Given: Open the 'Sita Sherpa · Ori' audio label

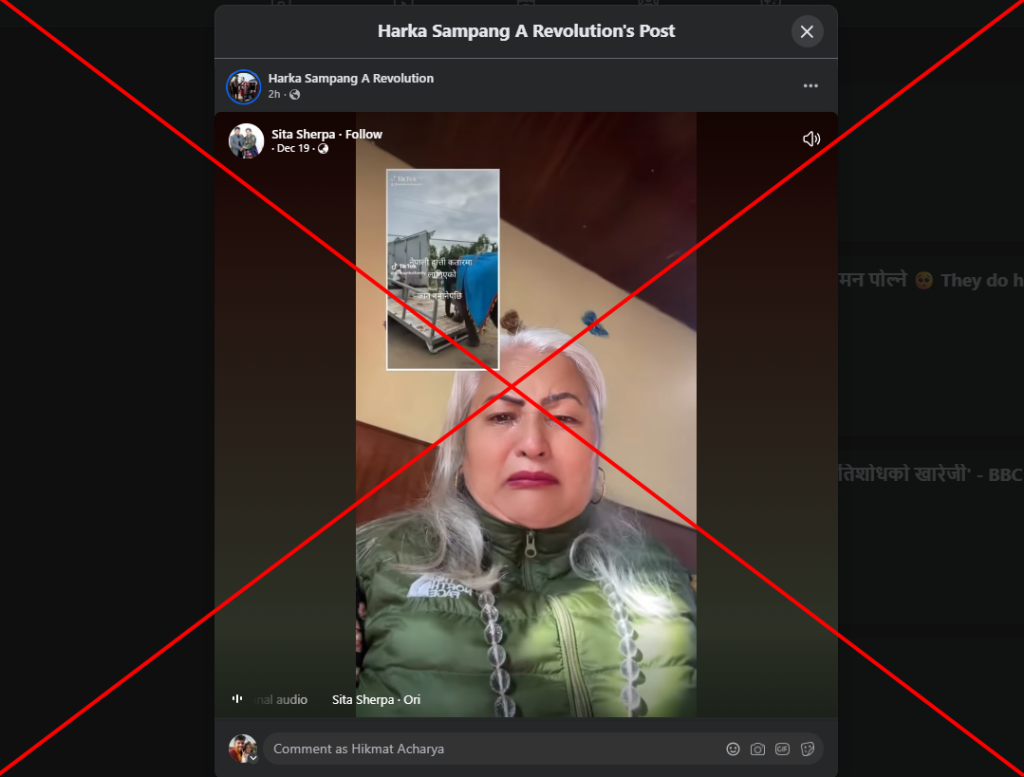Looking at the screenshot, I should coord(376,700).
